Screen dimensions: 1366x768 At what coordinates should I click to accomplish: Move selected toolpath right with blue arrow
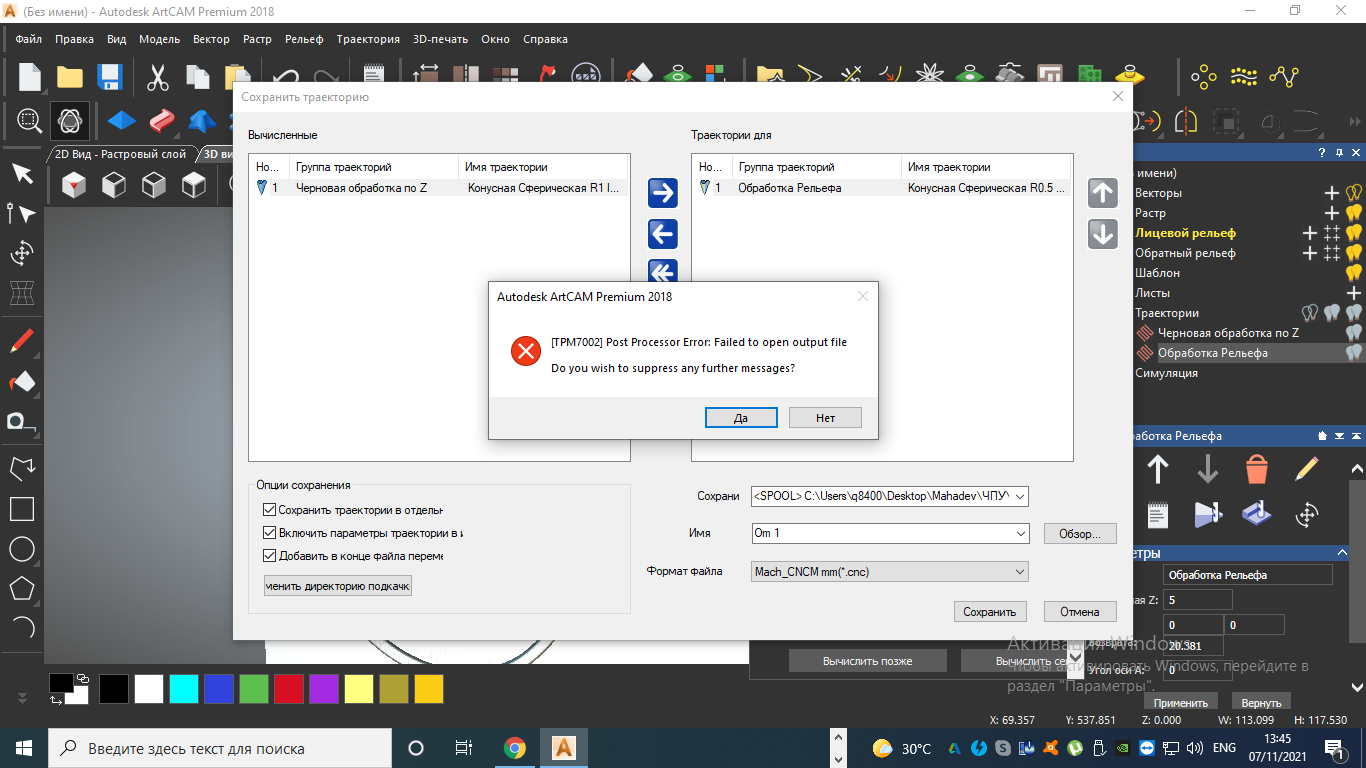(x=663, y=192)
